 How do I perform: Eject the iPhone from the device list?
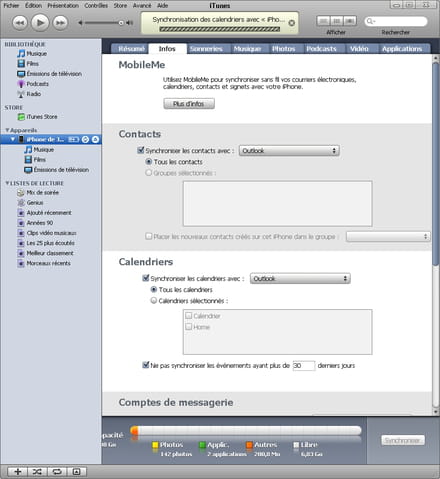tap(95, 139)
